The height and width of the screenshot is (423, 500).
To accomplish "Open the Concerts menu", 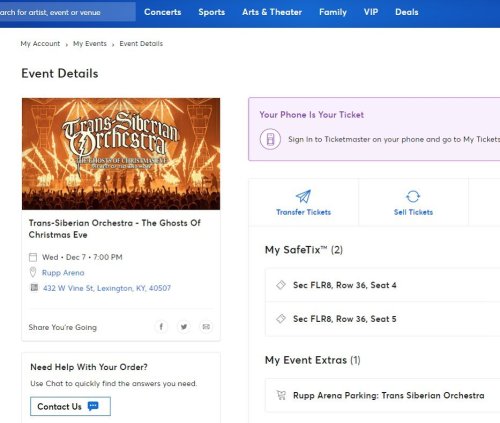I will tap(163, 12).
